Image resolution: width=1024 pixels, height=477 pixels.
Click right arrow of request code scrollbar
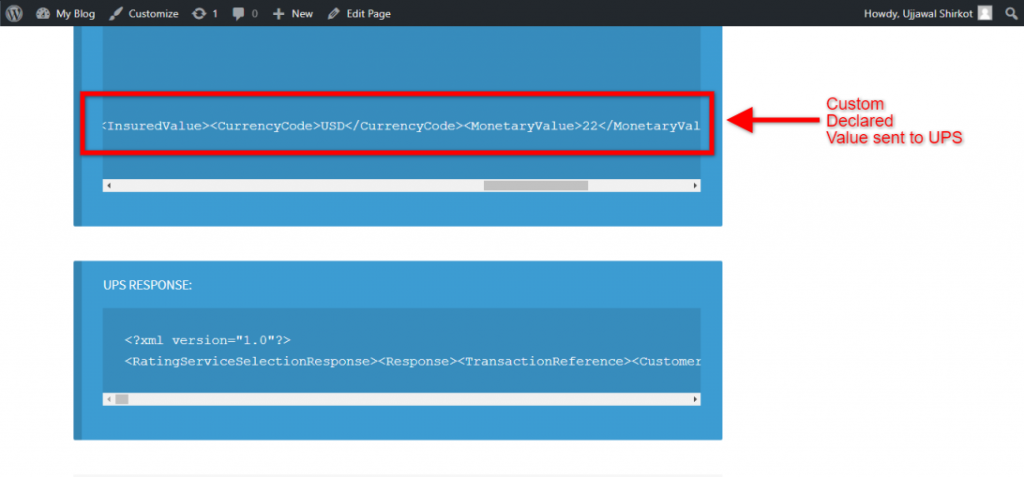point(696,186)
